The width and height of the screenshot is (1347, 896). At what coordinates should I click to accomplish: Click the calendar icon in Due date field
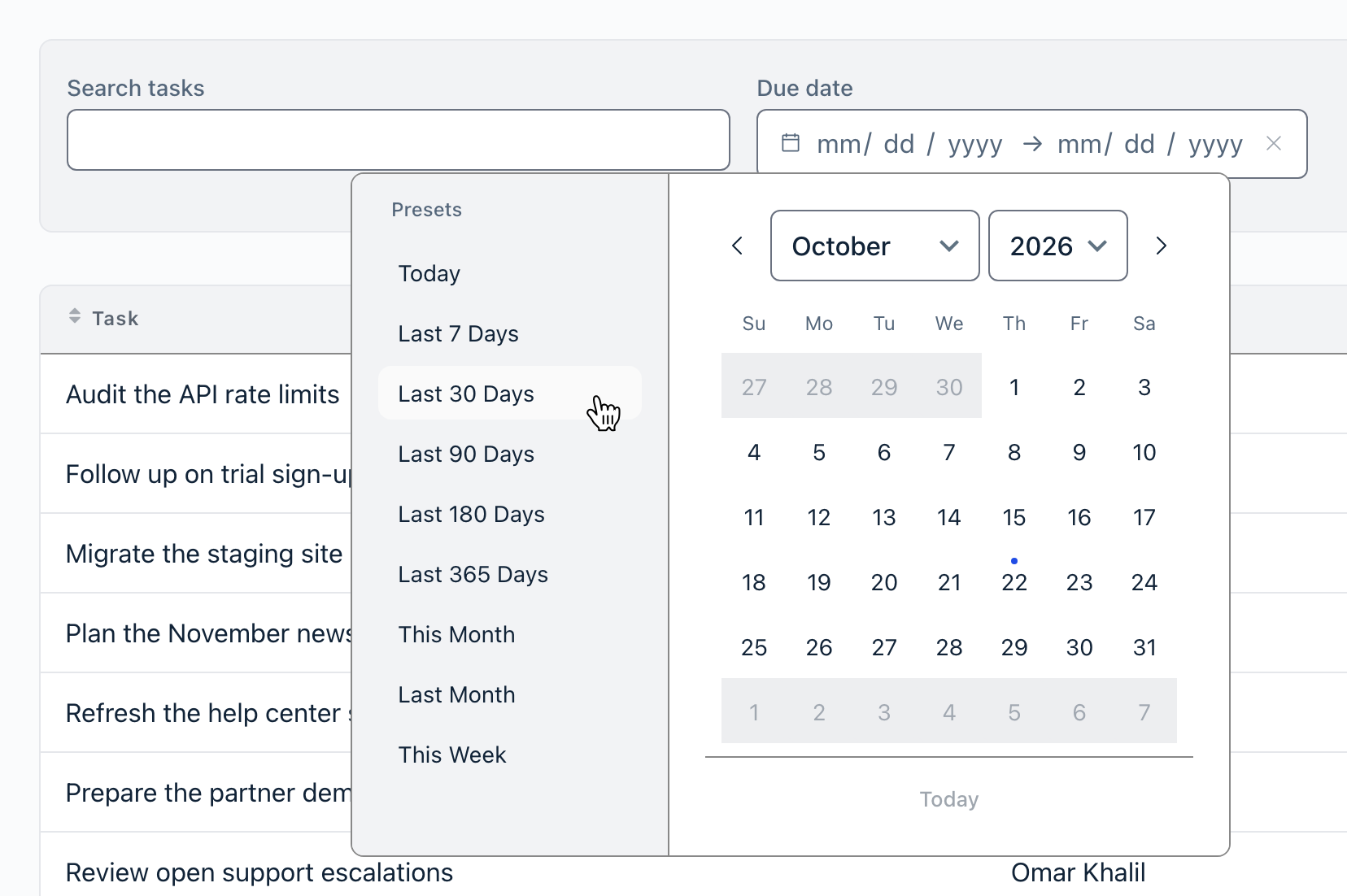pos(790,143)
